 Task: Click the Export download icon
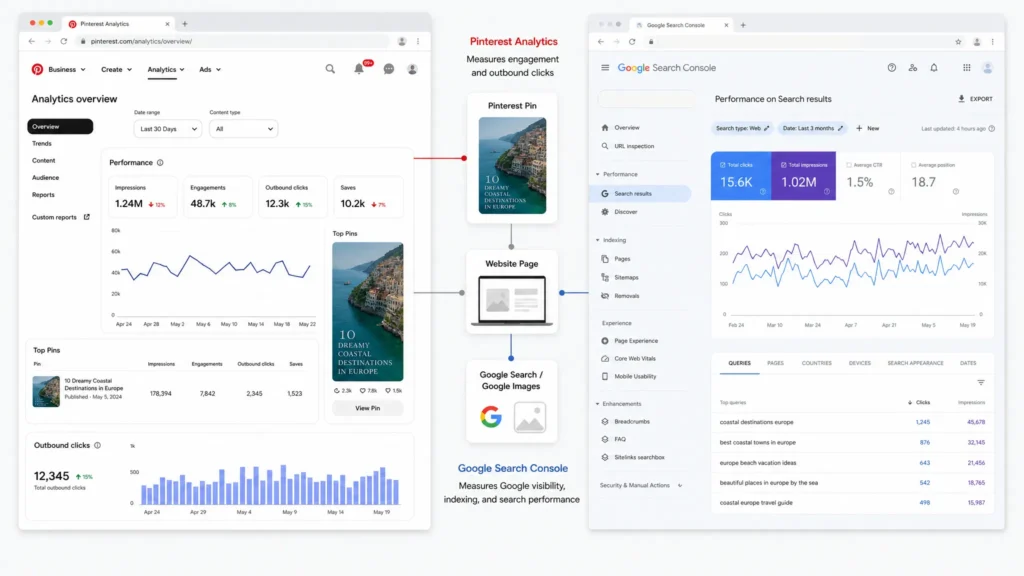tap(961, 99)
